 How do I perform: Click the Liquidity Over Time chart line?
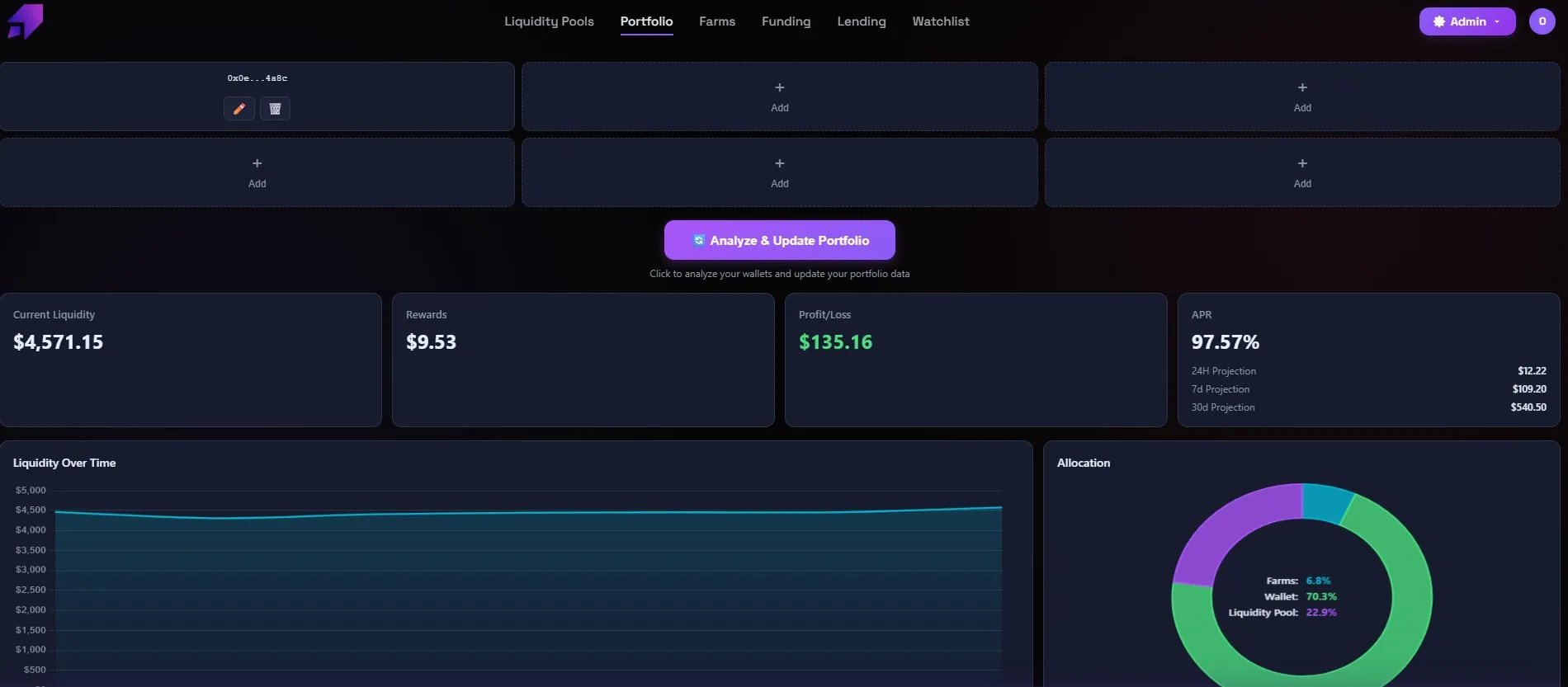coord(528,513)
